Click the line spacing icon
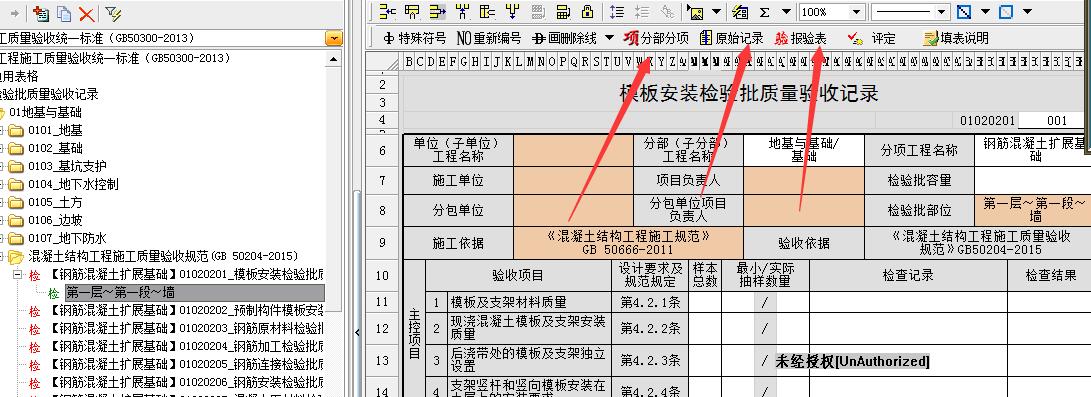Image resolution: width=1091 pixels, height=397 pixels. 616,12
